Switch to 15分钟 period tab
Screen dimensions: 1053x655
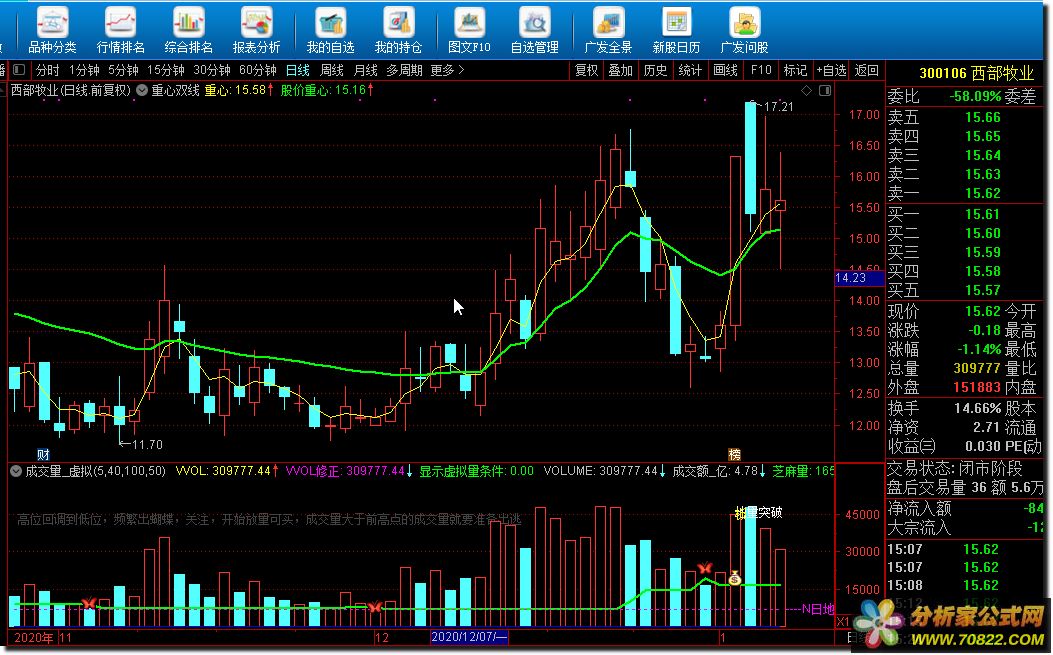point(166,70)
